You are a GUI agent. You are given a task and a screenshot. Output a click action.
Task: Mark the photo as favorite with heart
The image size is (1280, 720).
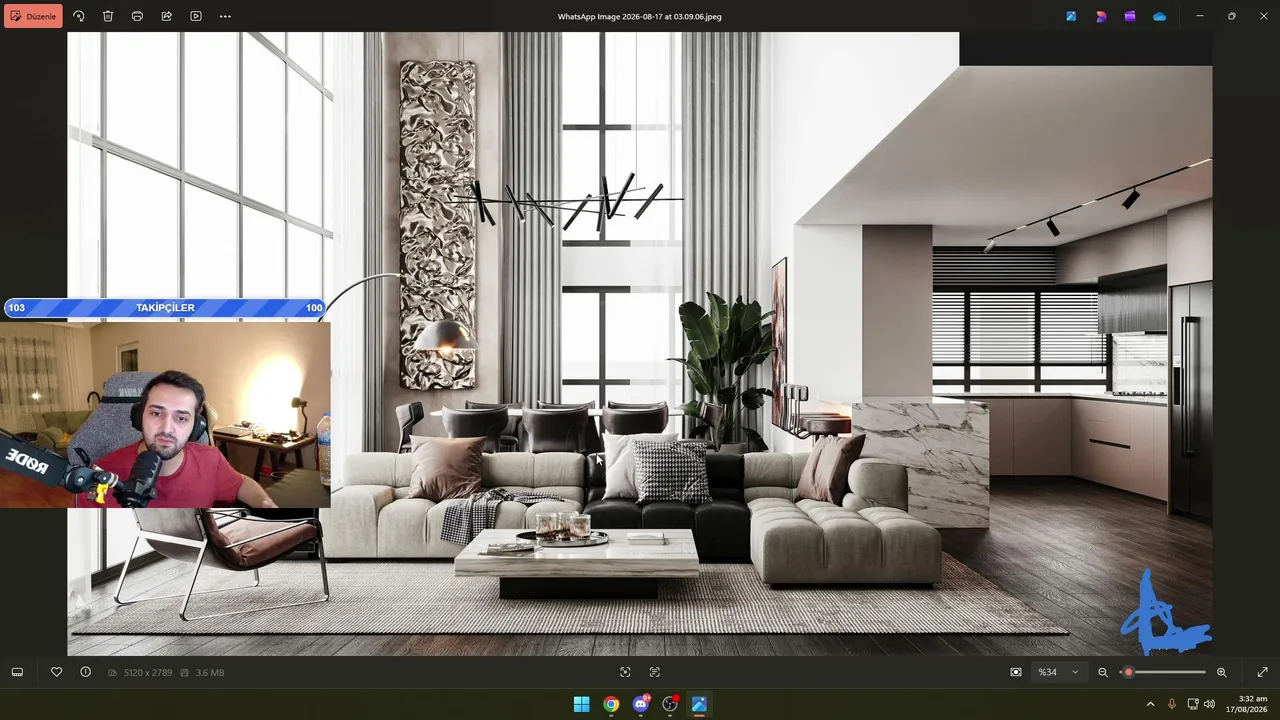56,672
